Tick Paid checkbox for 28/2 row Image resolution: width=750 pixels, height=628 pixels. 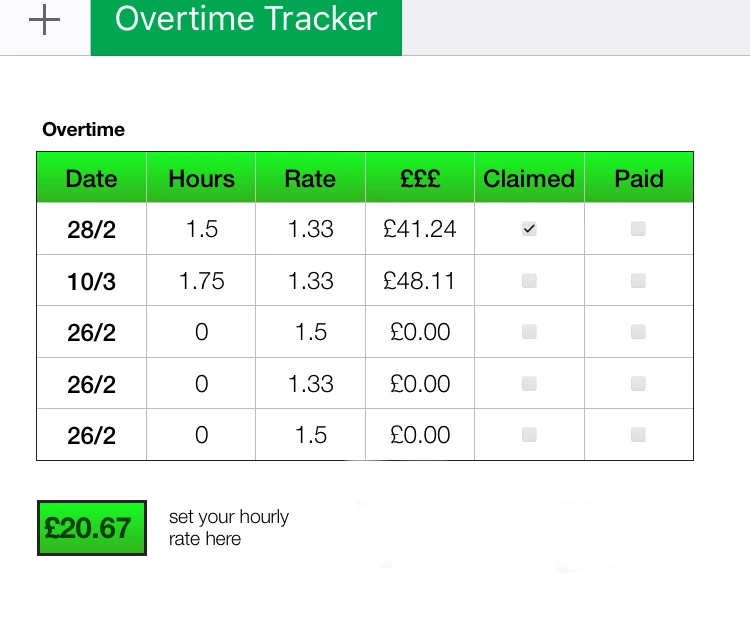click(638, 229)
